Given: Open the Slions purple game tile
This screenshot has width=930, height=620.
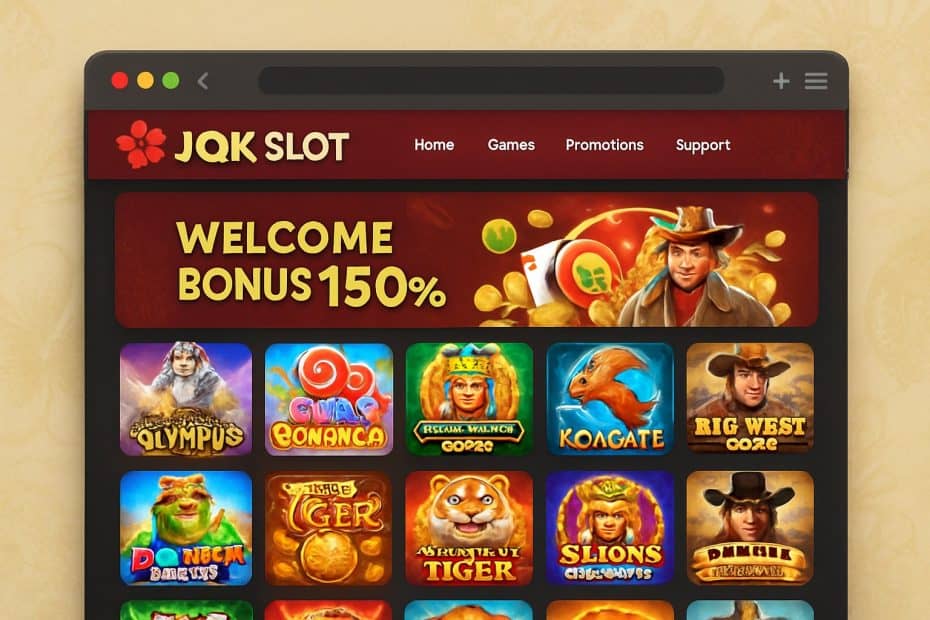Looking at the screenshot, I should coord(610,528).
